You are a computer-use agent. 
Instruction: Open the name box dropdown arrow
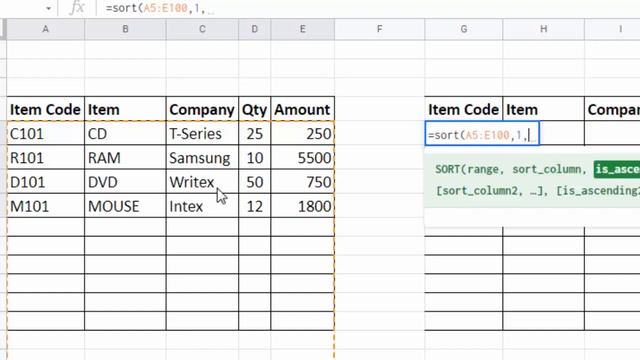click(x=49, y=8)
